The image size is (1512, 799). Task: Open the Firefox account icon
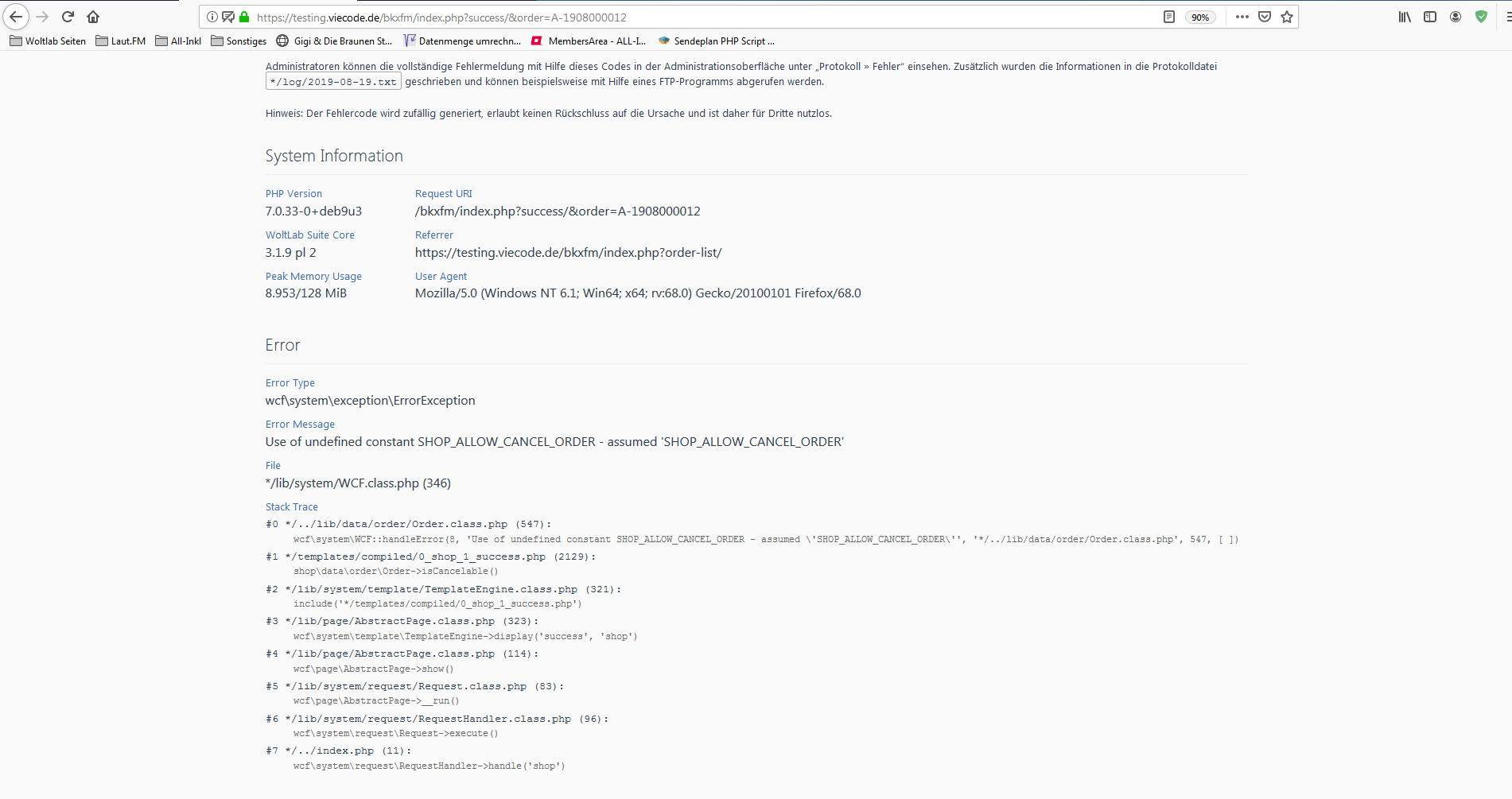[x=1456, y=17]
